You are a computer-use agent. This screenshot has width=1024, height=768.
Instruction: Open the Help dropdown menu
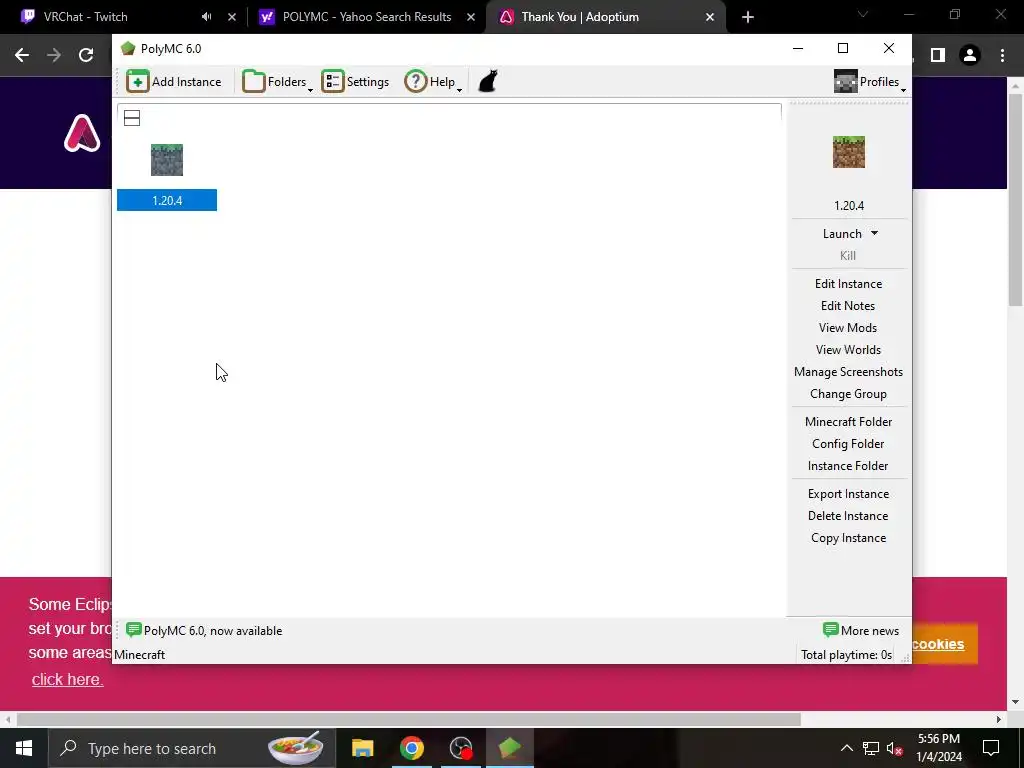[x=433, y=82]
